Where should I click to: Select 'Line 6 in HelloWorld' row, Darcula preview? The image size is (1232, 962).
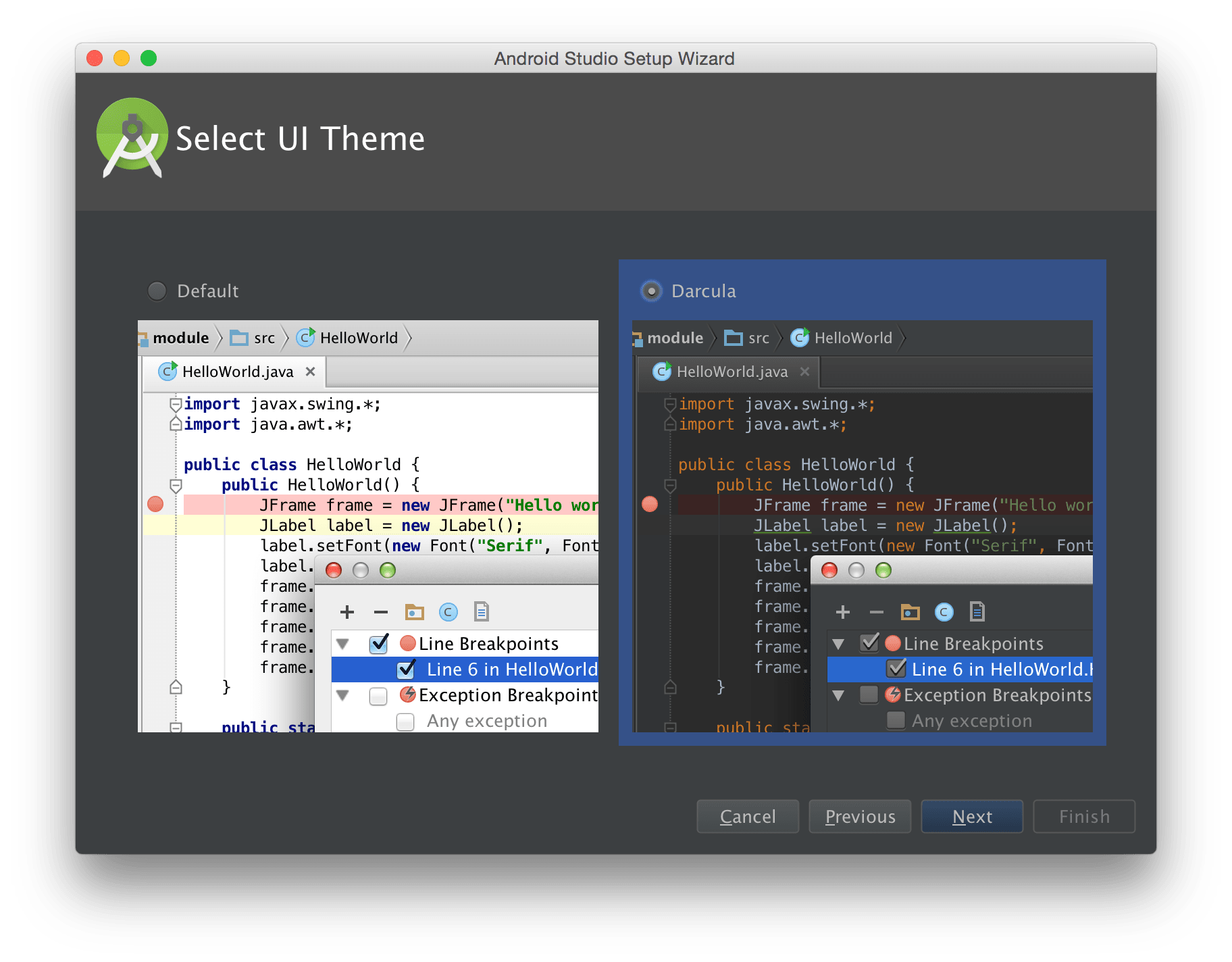click(960, 669)
